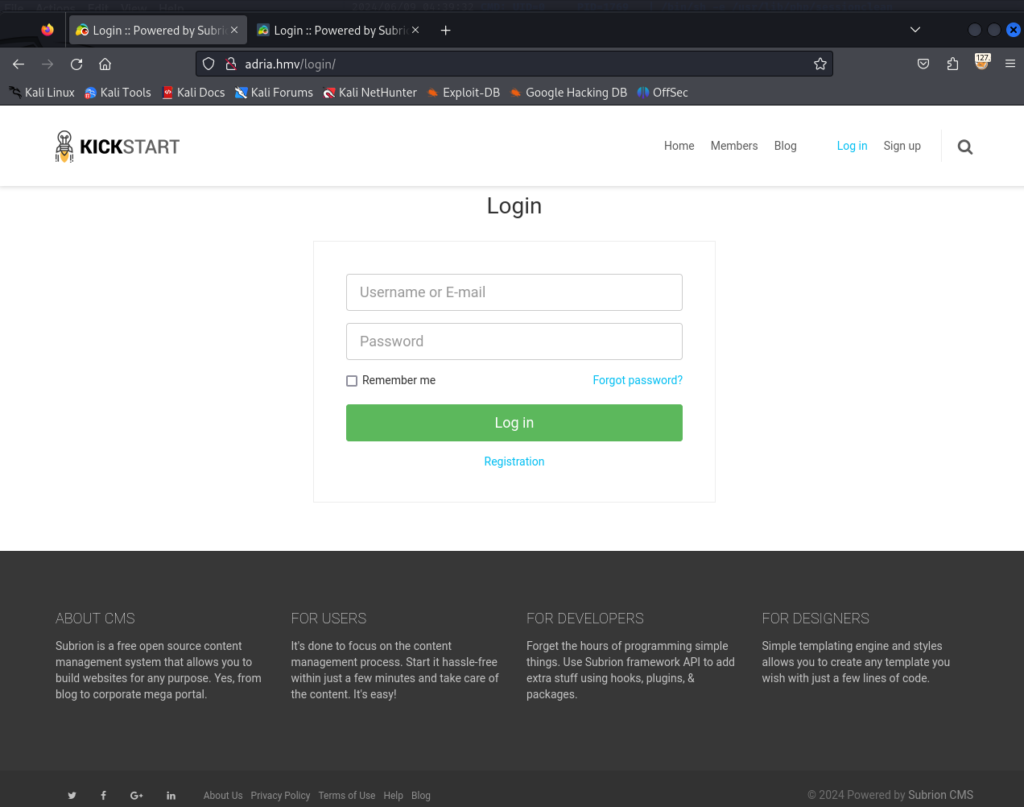Click the Kickstart logo

(118, 146)
